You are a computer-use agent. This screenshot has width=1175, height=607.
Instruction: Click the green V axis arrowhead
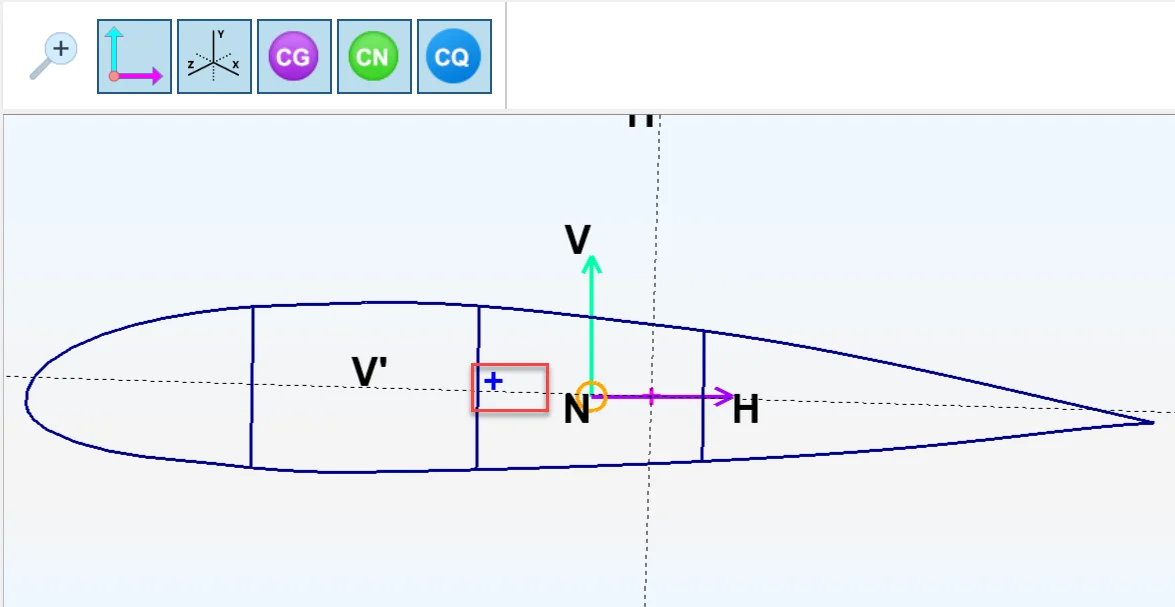click(592, 265)
